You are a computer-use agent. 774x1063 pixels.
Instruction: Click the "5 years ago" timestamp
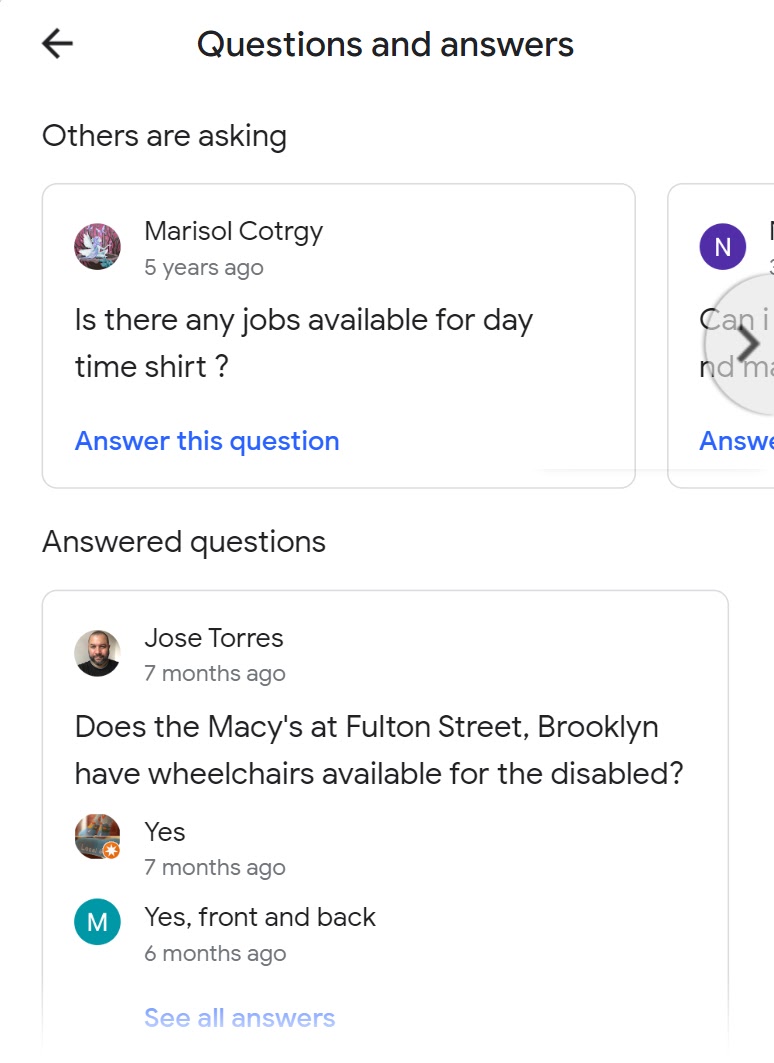(x=203, y=268)
